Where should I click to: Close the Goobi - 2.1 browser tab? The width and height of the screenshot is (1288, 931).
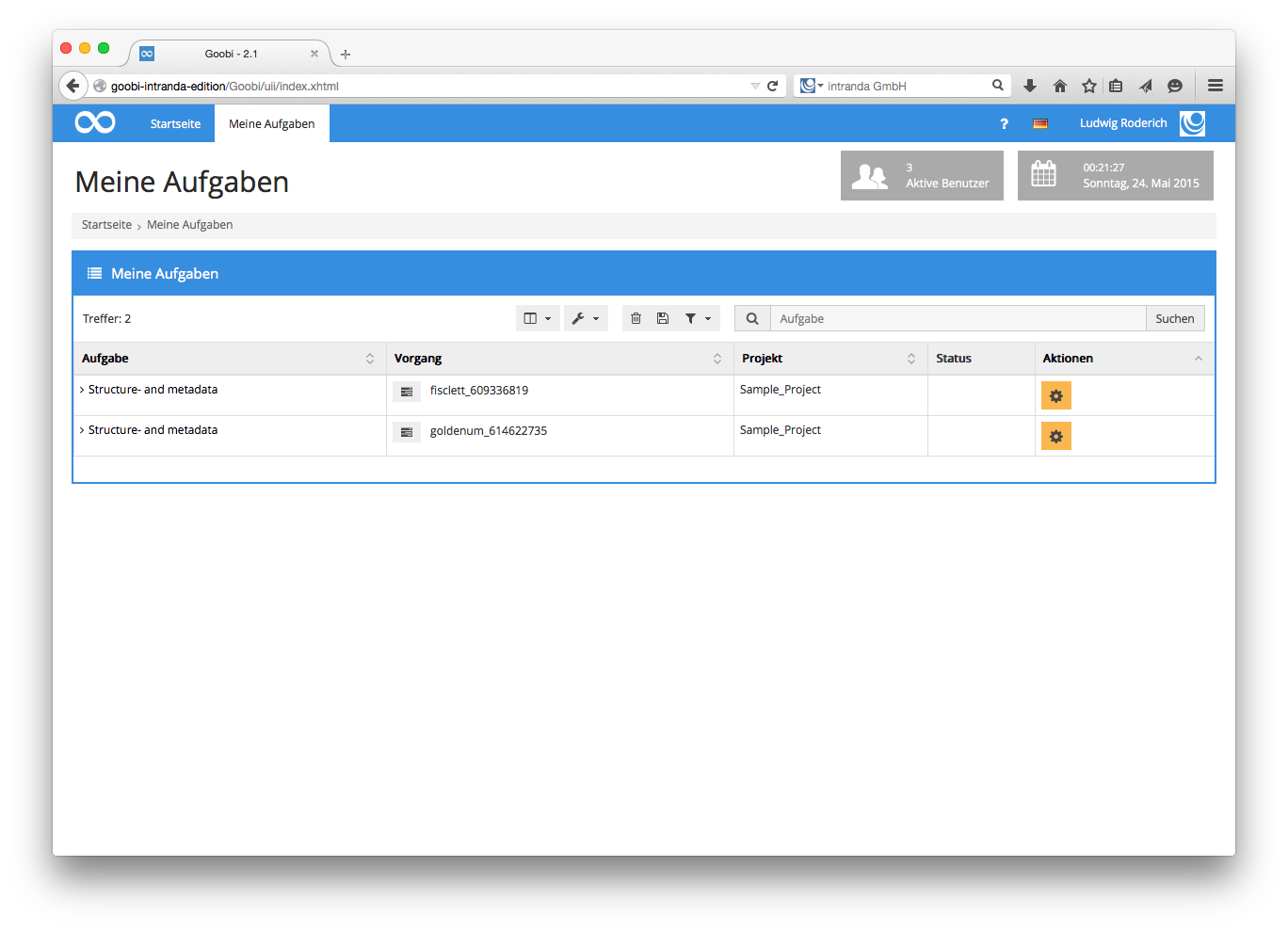point(314,54)
